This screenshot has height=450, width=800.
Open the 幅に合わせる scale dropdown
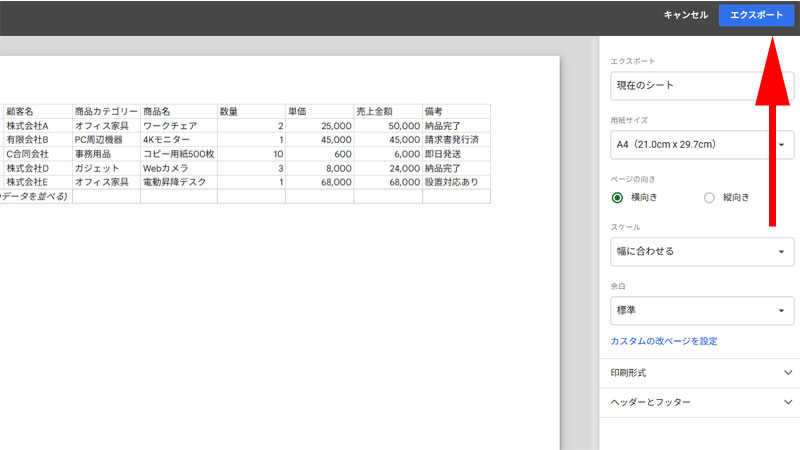pos(702,252)
